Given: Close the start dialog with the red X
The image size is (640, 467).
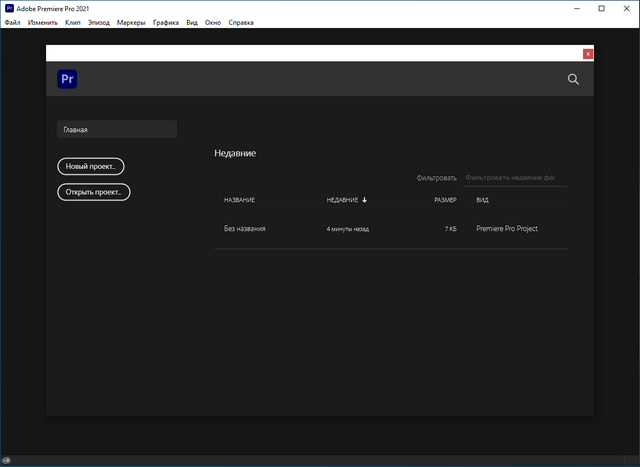Looking at the screenshot, I should tap(588, 53).
